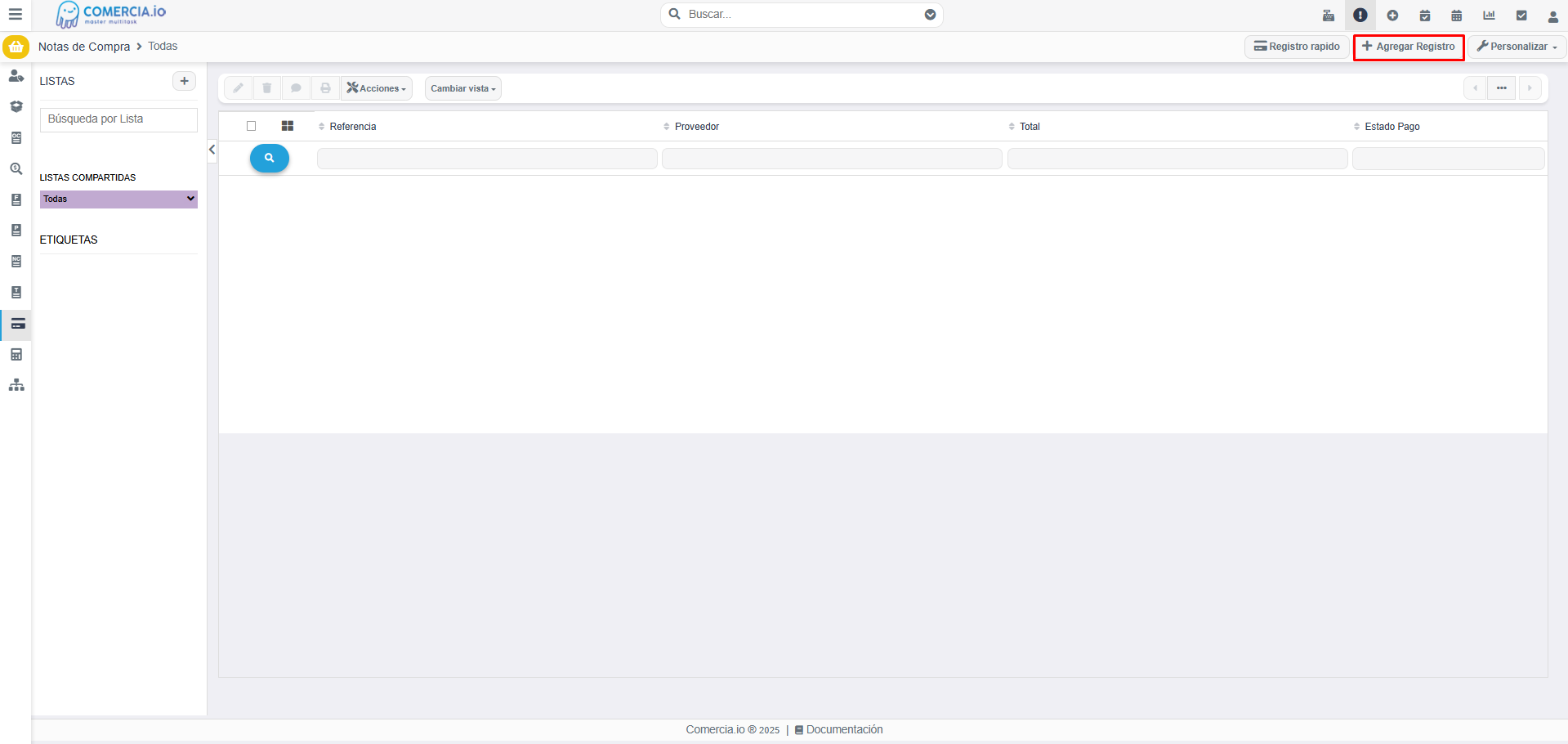This screenshot has height=744, width=1568.
Task: Add a new list with plus button
Action: [x=185, y=81]
